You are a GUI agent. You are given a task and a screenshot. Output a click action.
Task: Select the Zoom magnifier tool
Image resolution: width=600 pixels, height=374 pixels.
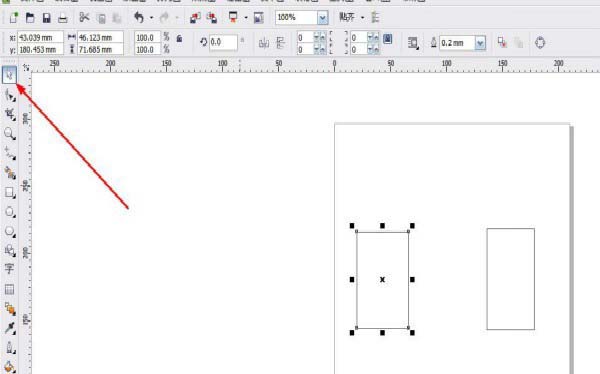[x=10, y=134]
